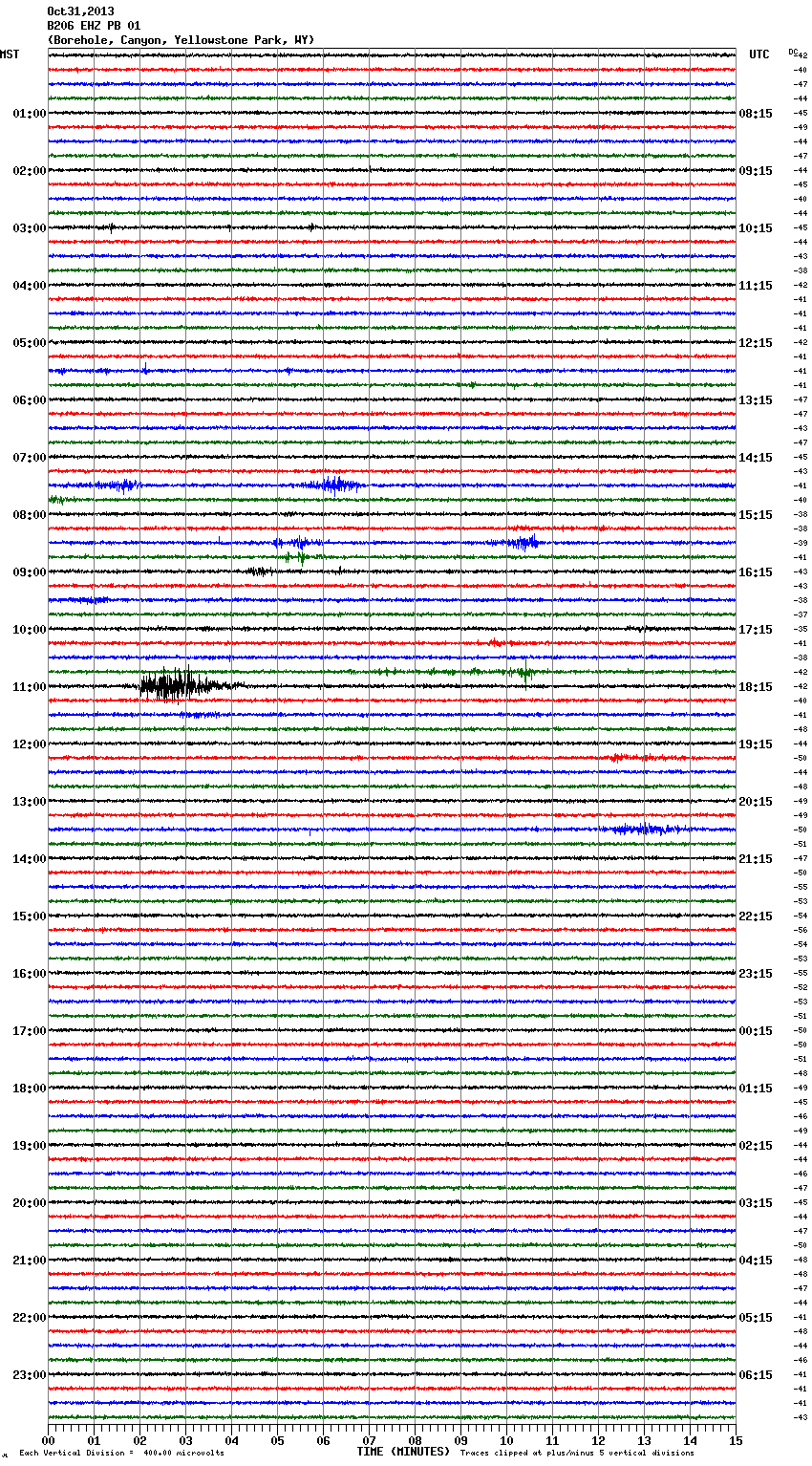Select the 13:00 MST hour label
This screenshot has width=812, height=1466.
tap(29, 802)
